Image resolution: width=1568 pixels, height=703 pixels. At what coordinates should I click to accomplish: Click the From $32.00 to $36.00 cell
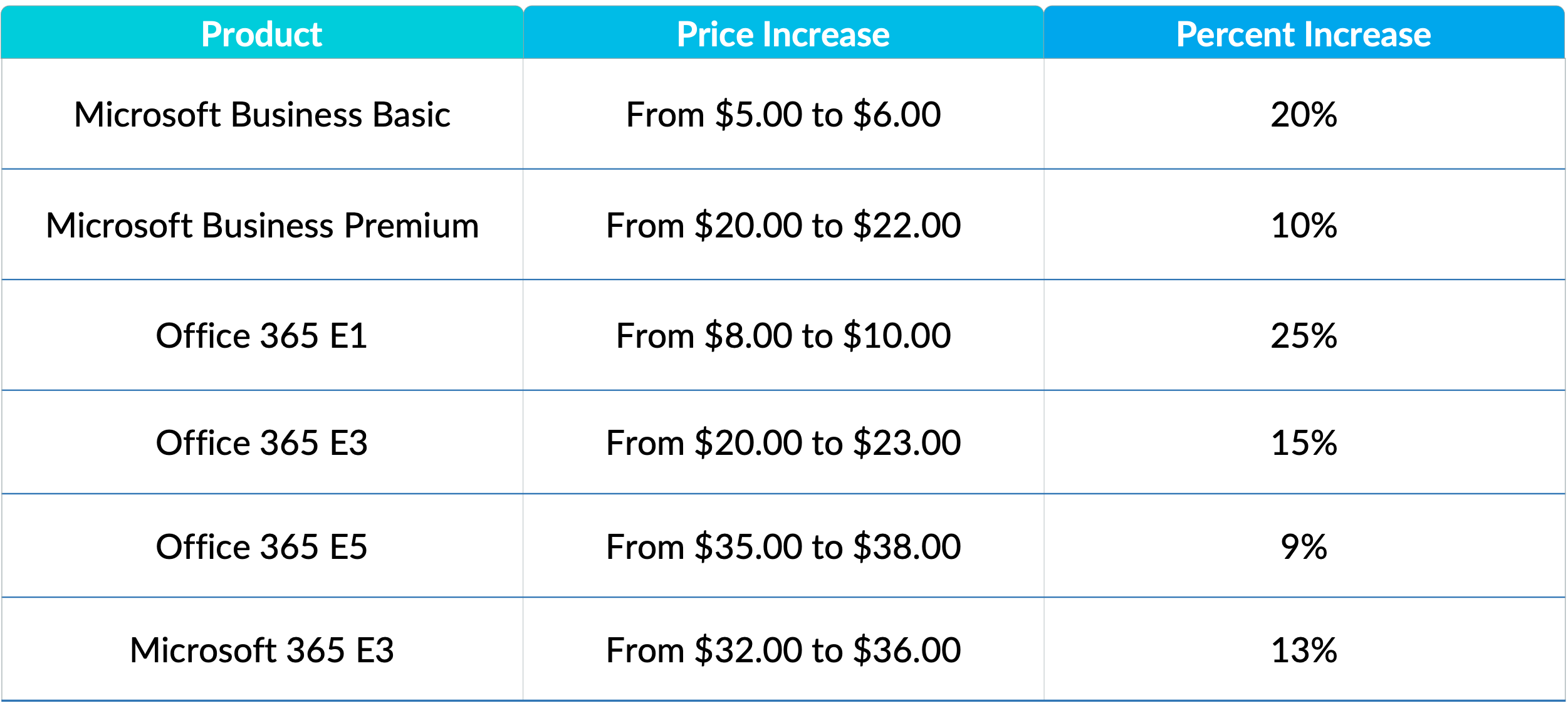click(783, 649)
